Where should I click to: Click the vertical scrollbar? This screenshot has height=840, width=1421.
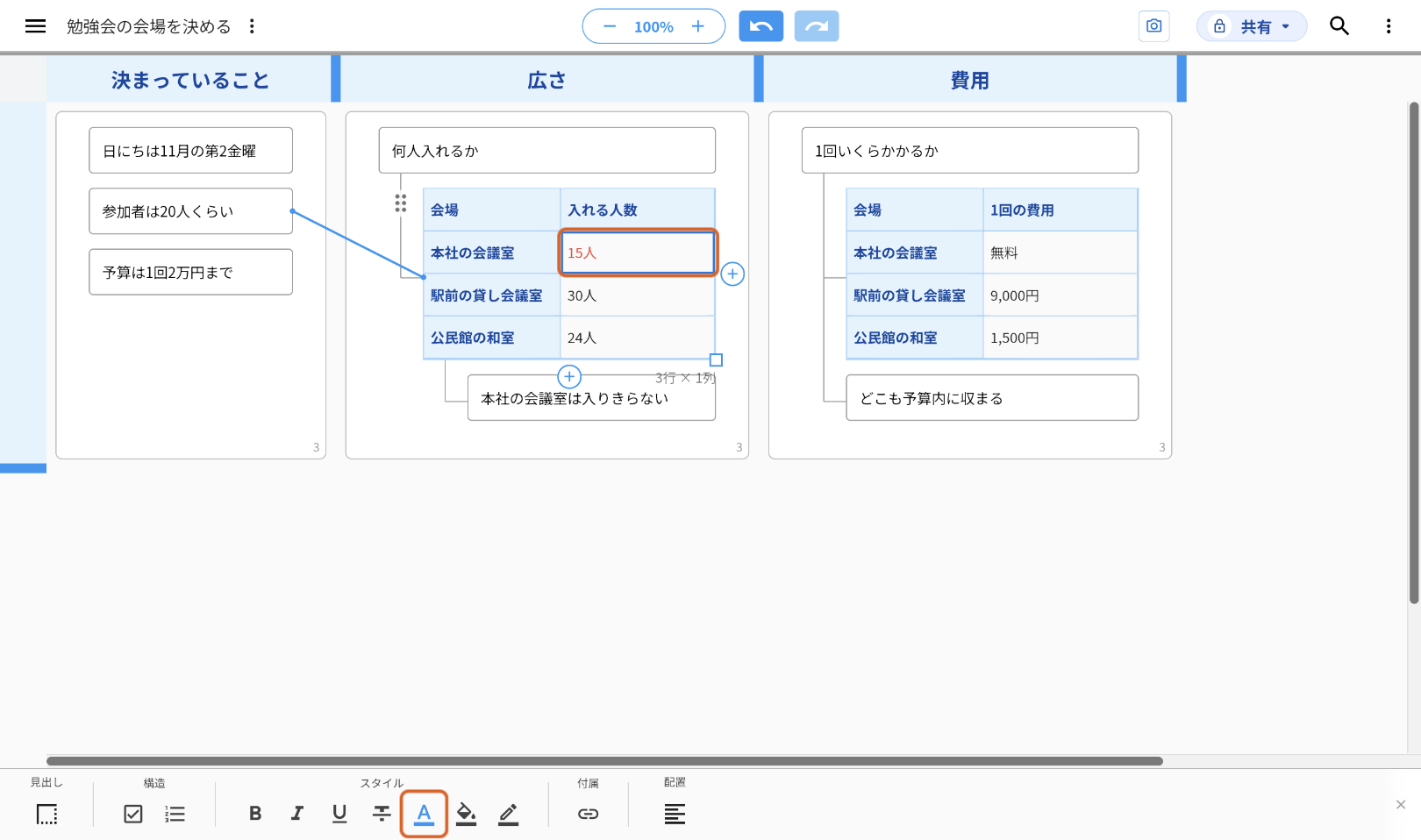point(1414,352)
